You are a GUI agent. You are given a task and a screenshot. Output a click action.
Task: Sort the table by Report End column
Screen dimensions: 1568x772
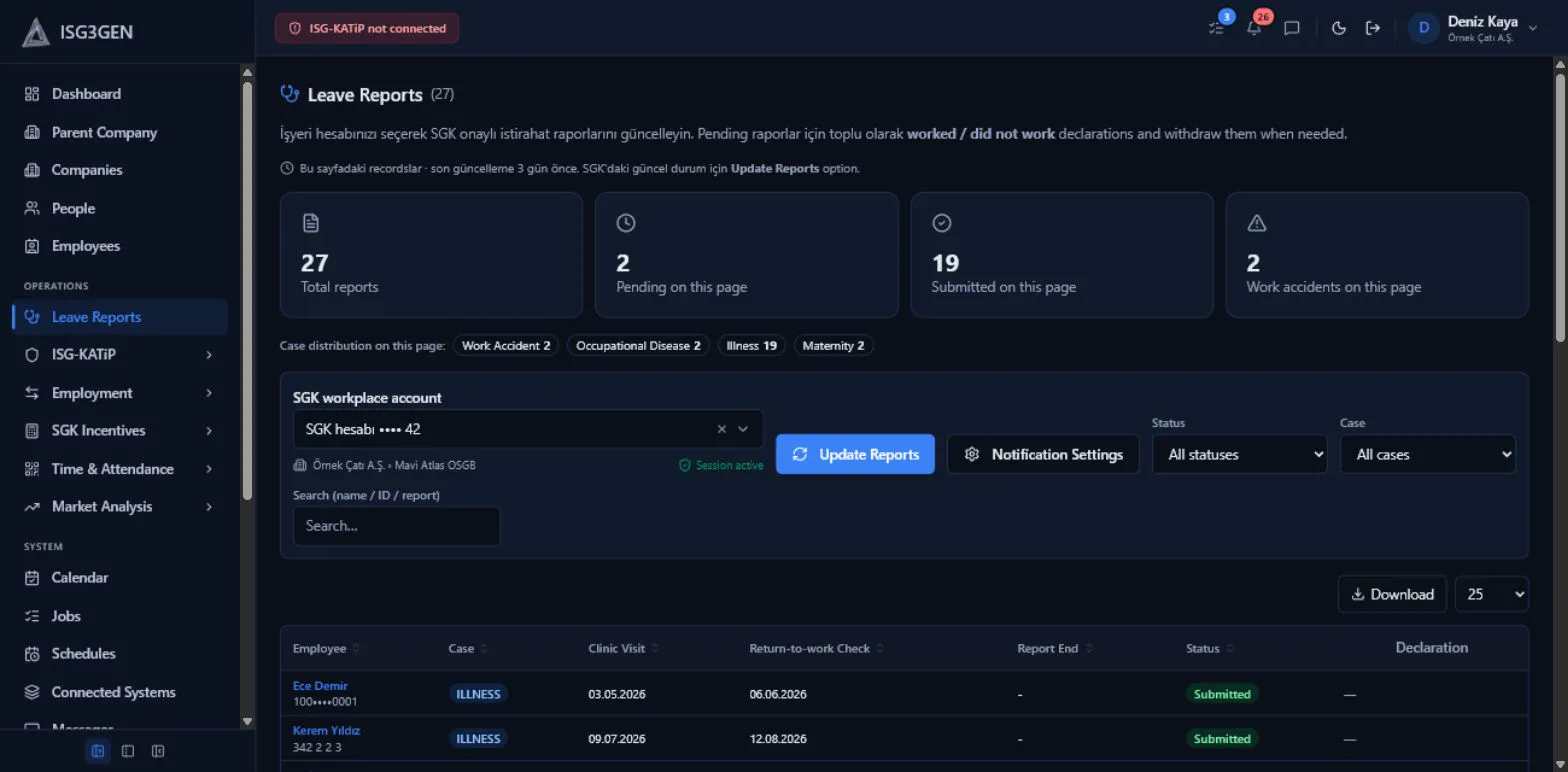point(1055,649)
